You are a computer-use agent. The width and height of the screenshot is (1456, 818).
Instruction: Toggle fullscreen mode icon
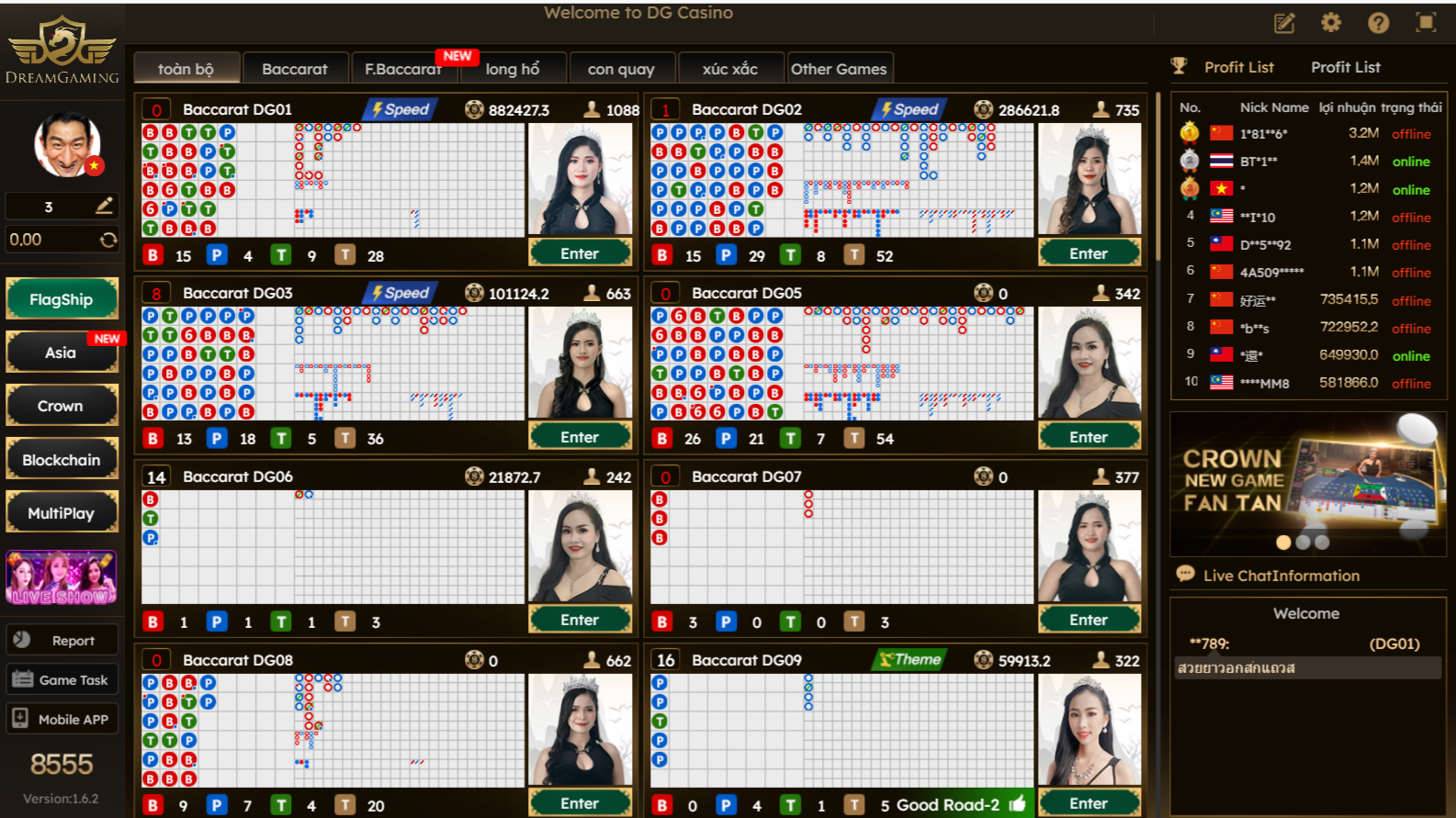[x=1426, y=23]
